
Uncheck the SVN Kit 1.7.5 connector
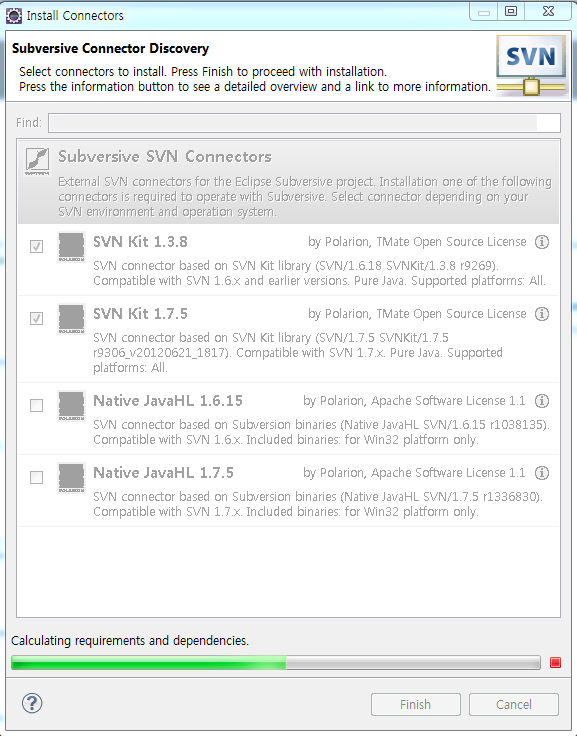36,318
